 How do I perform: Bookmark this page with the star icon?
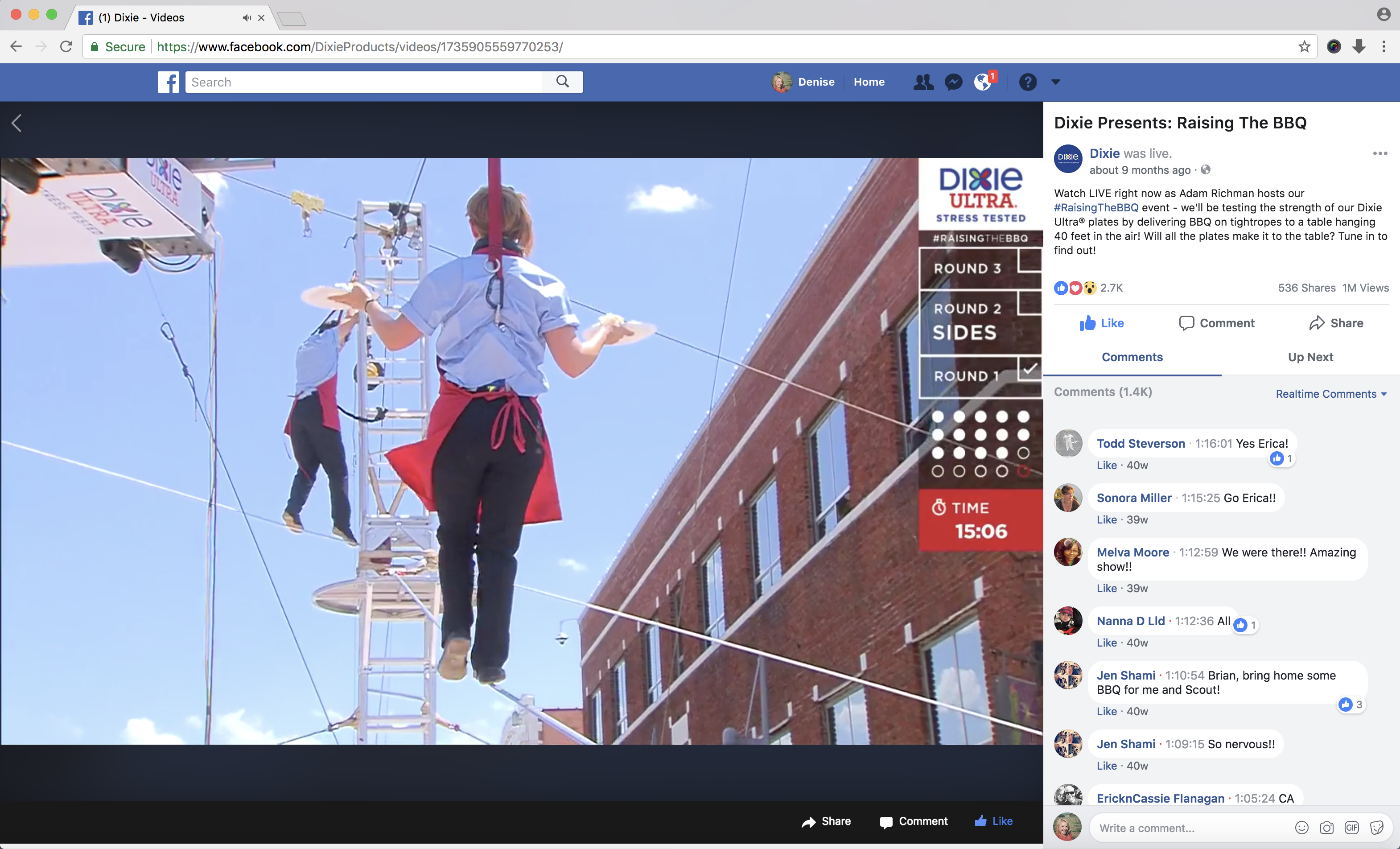coord(1304,47)
